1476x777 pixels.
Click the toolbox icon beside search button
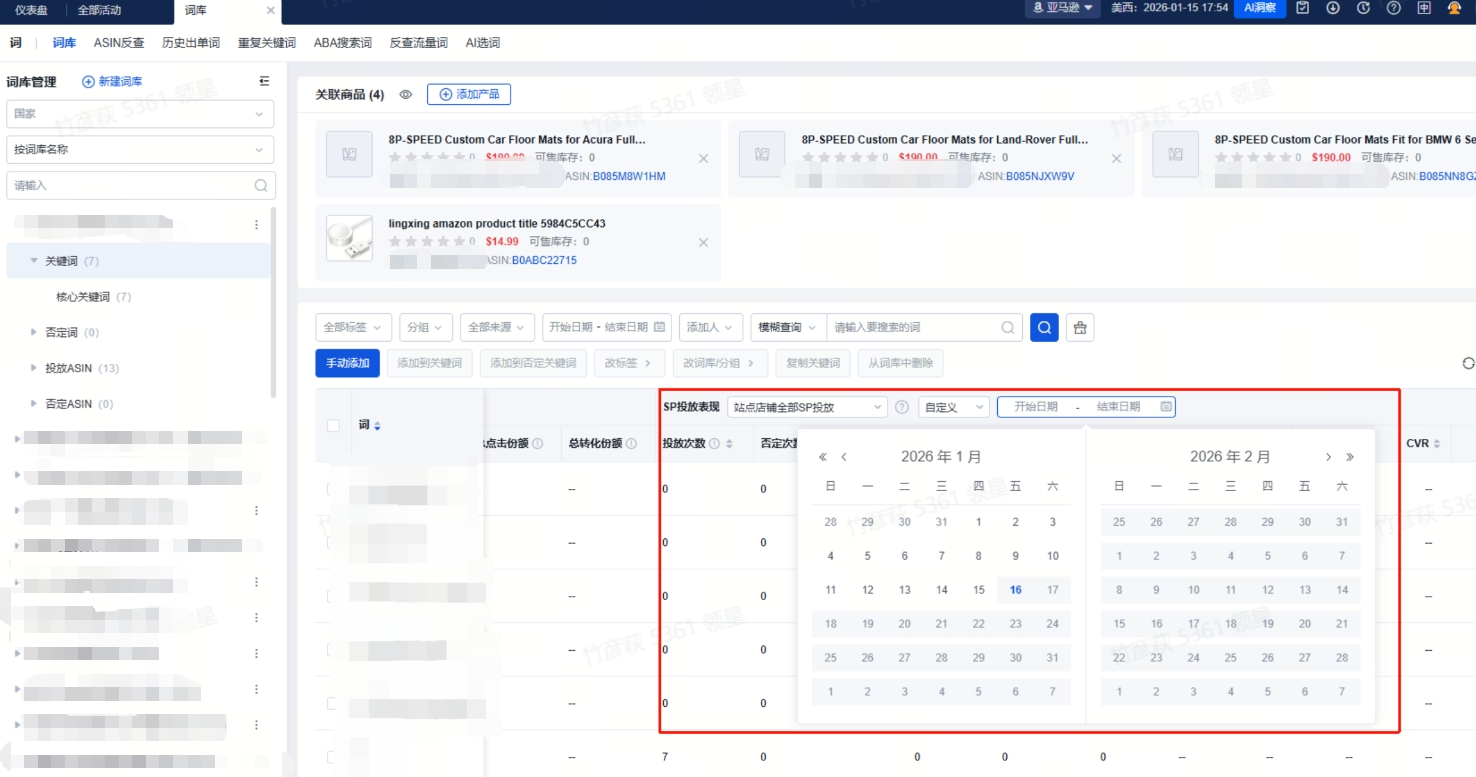(x=1080, y=327)
